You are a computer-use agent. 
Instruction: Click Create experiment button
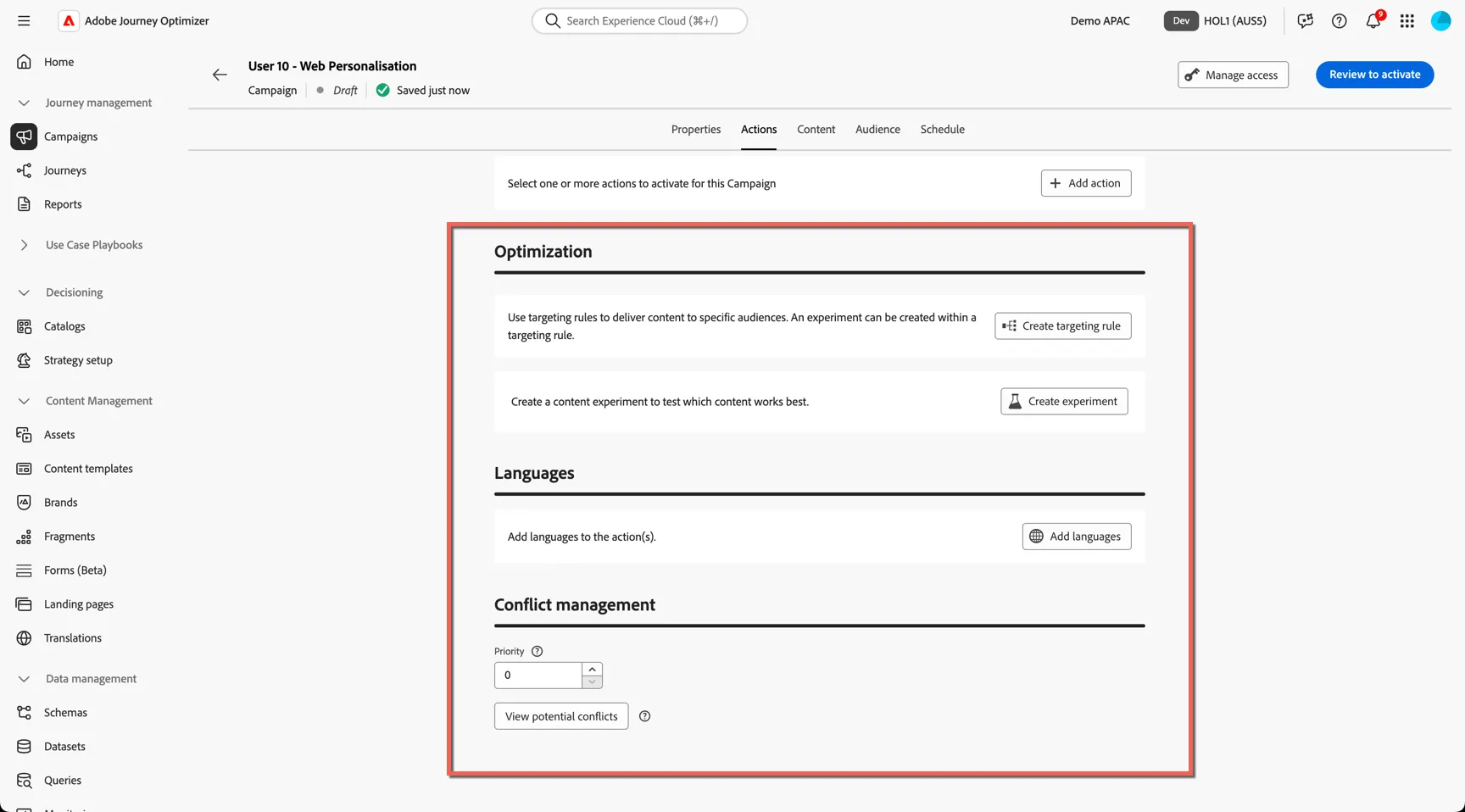[x=1064, y=401]
